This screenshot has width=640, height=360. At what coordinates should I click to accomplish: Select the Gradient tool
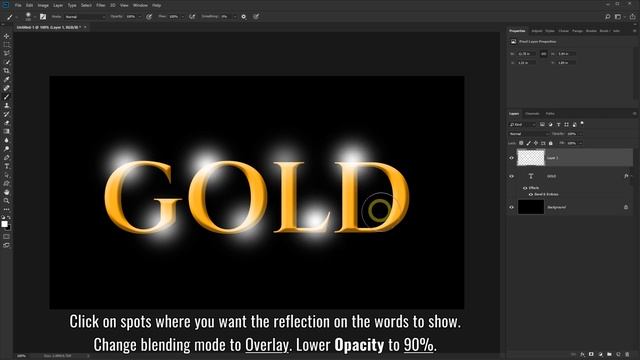point(7,131)
